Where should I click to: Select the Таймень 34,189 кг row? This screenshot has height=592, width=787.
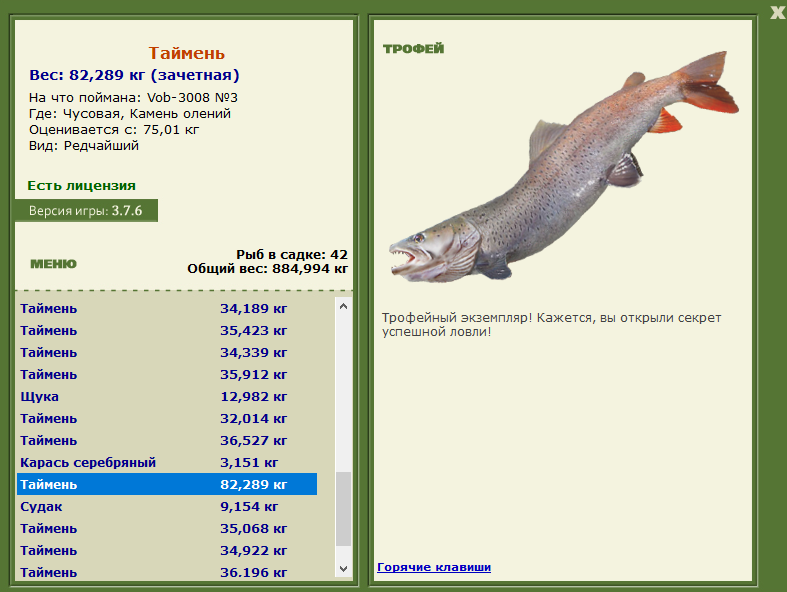coord(167,308)
